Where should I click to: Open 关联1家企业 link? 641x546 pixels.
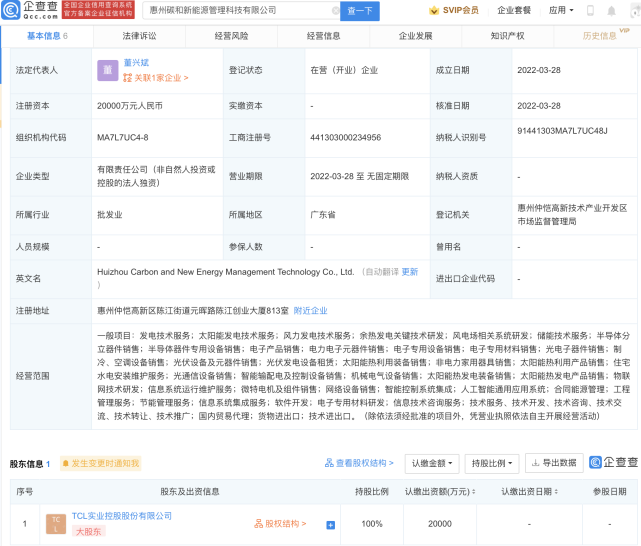pyautogui.click(x=156, y=78)
